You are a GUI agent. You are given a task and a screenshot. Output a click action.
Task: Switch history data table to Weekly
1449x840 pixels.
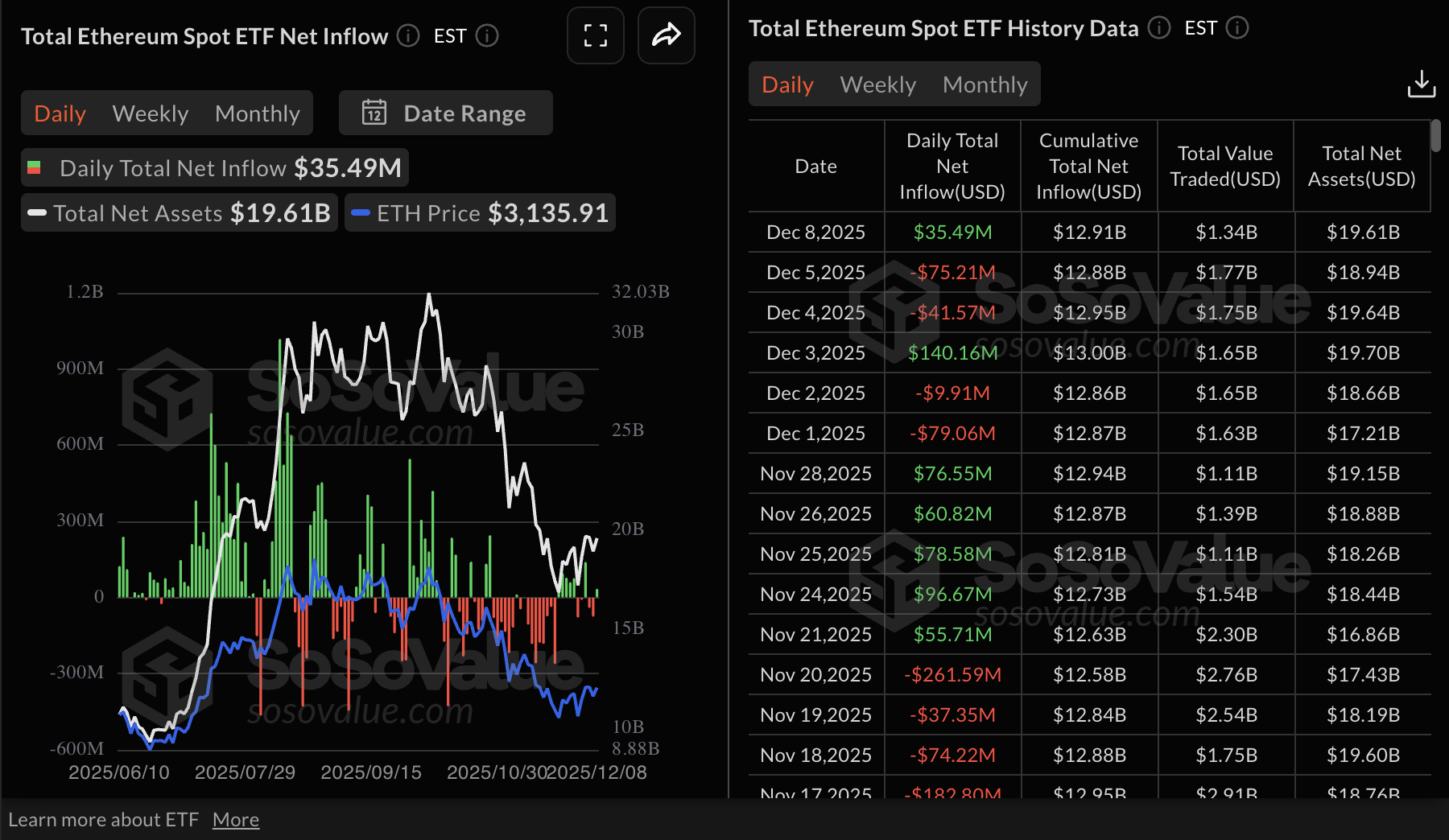[x=877, y=84]
